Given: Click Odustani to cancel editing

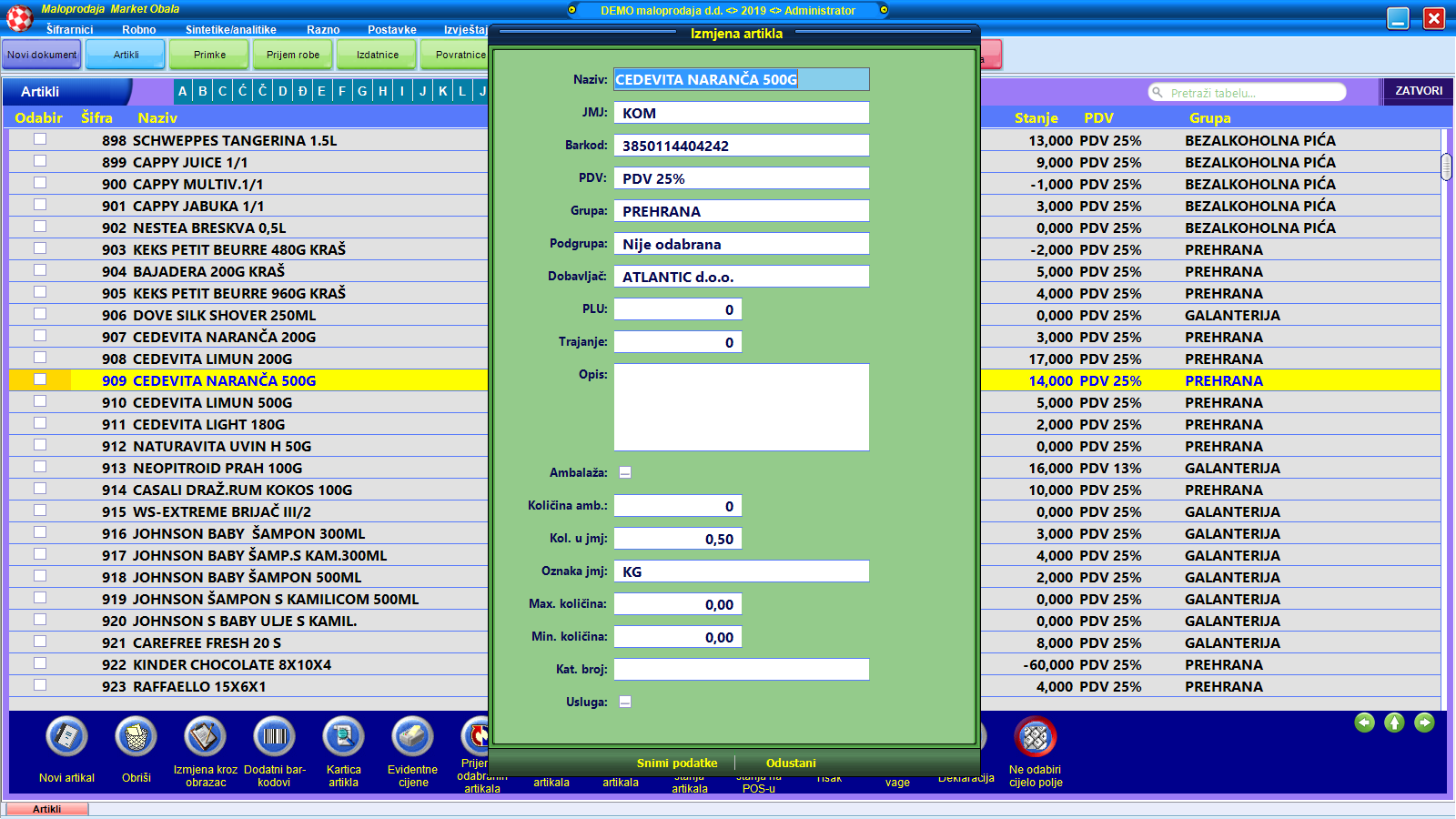Looking at the screenshot, I should point(790,763).
